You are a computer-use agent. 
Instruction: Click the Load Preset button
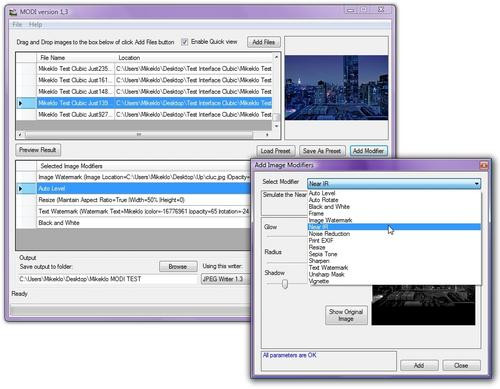coord(275,151)
